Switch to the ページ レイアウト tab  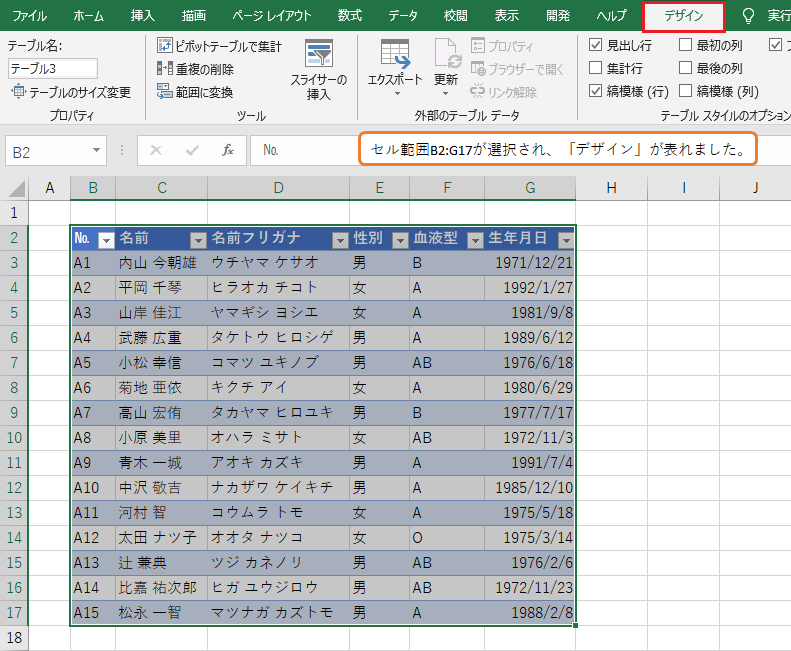[271, 16]
